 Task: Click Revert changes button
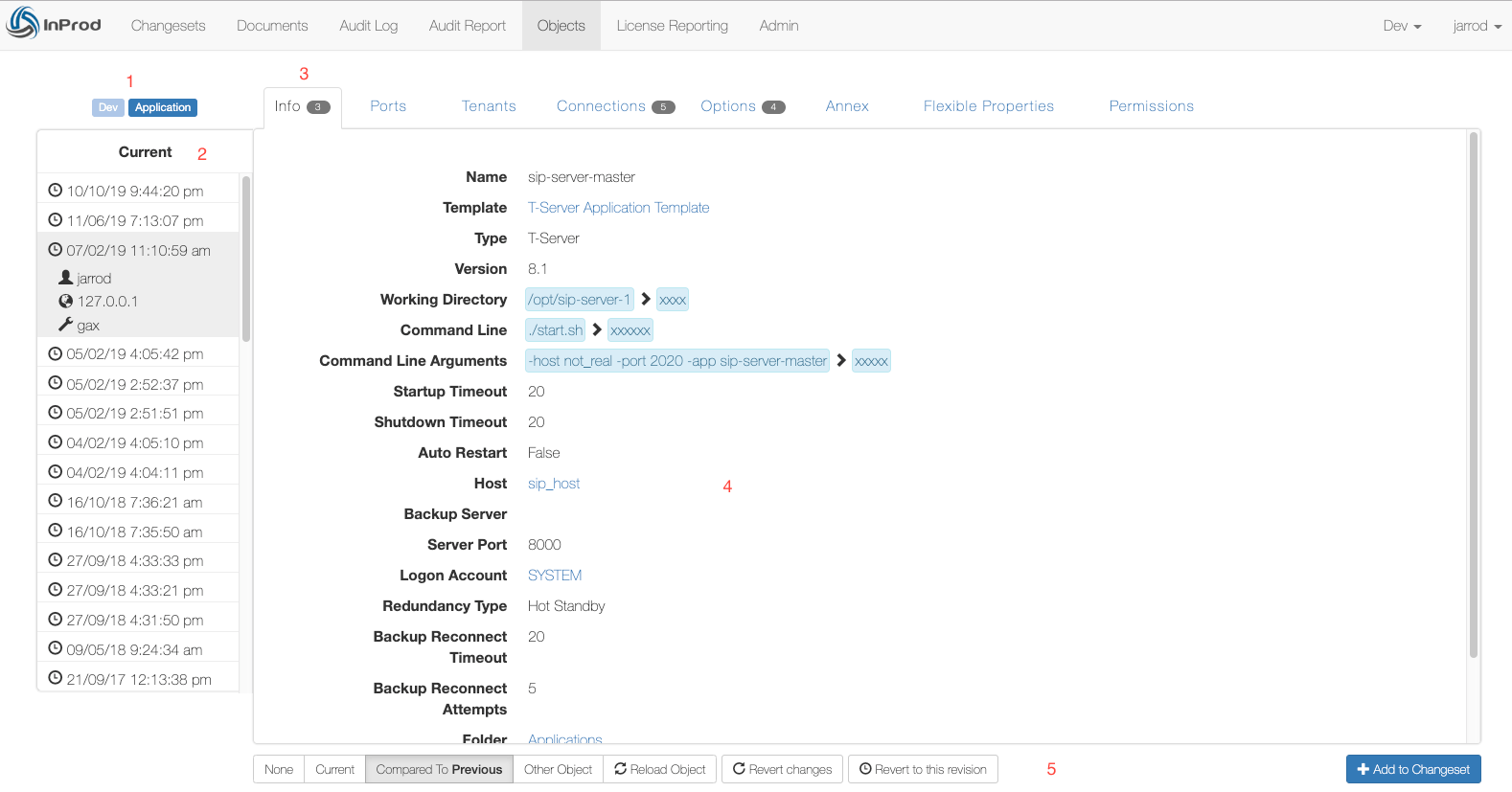[783, 769]
